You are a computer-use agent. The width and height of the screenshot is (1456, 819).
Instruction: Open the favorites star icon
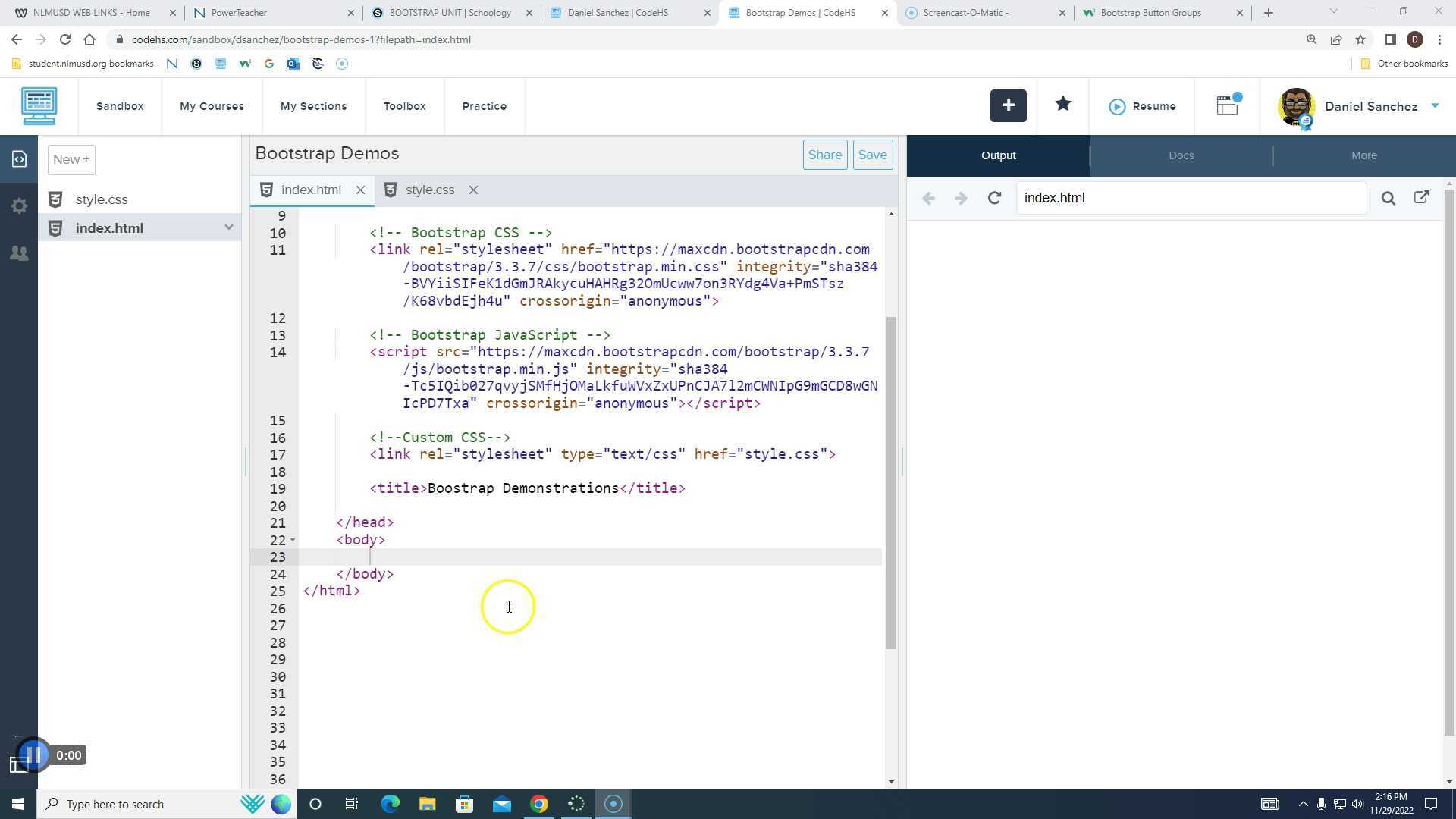tap(1062, 105)
